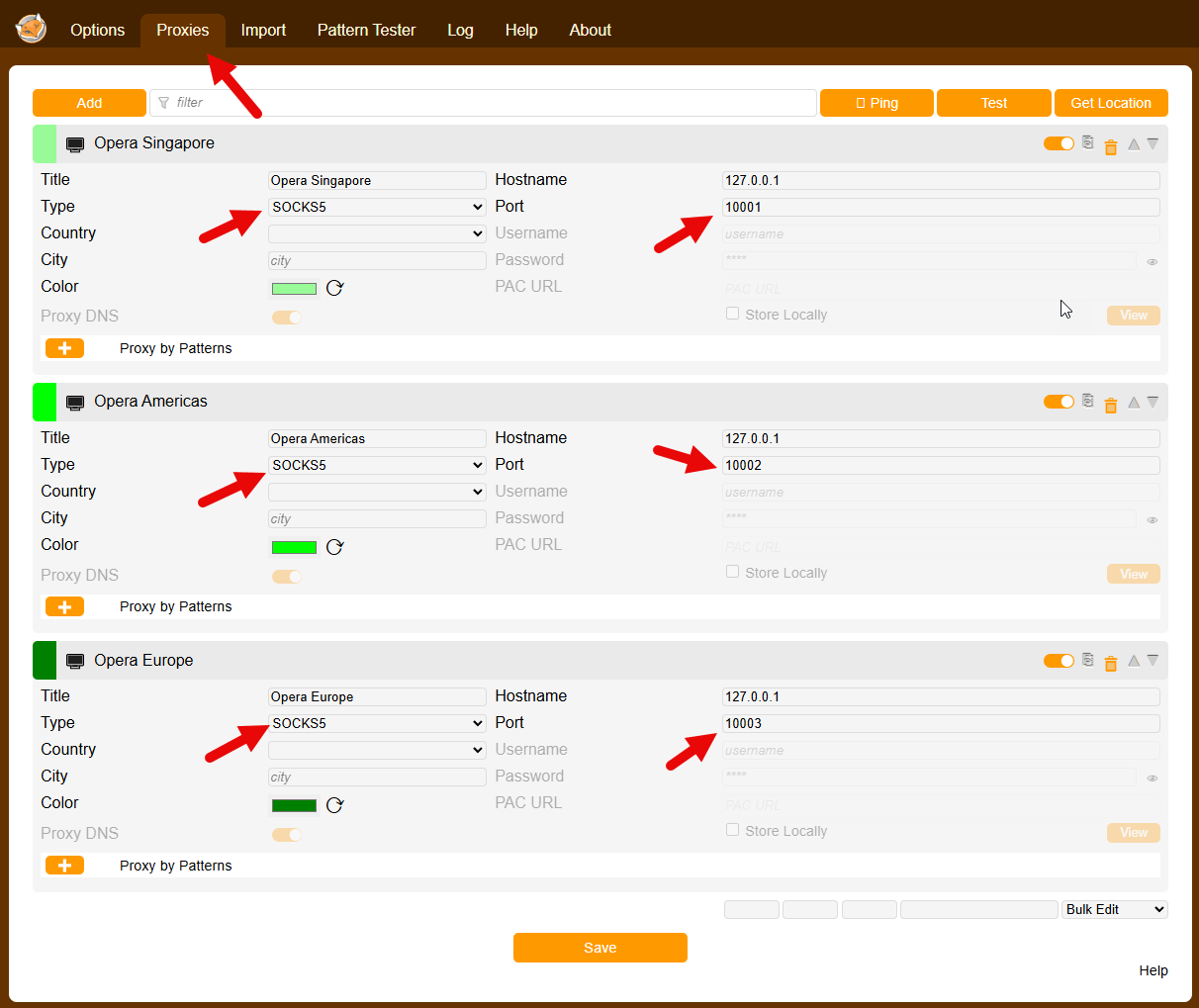Show password for Opera Singapore proxy

point(1153,262)
